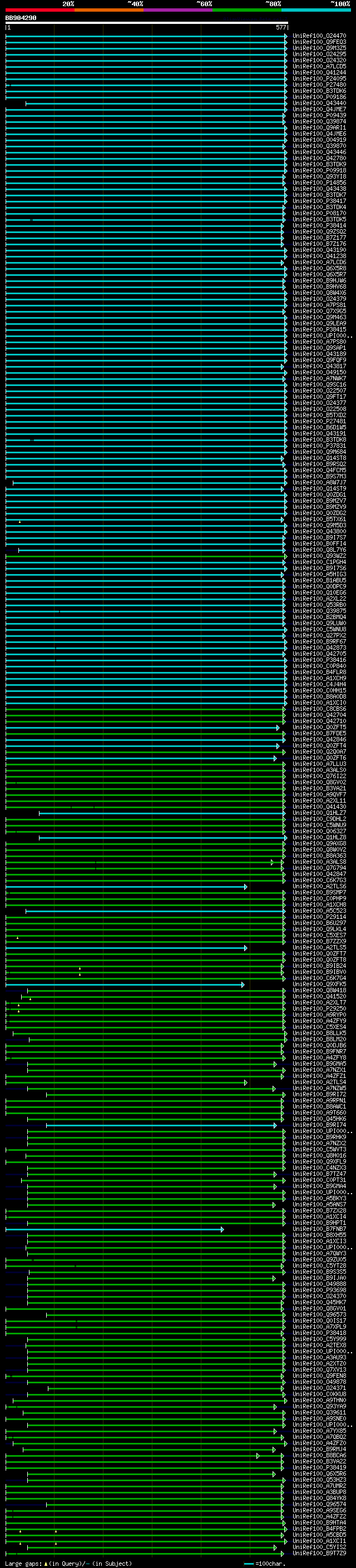Select the UniRef100_Q42846 label
This screenshot has height=1568, width=356.
point(319,740)
